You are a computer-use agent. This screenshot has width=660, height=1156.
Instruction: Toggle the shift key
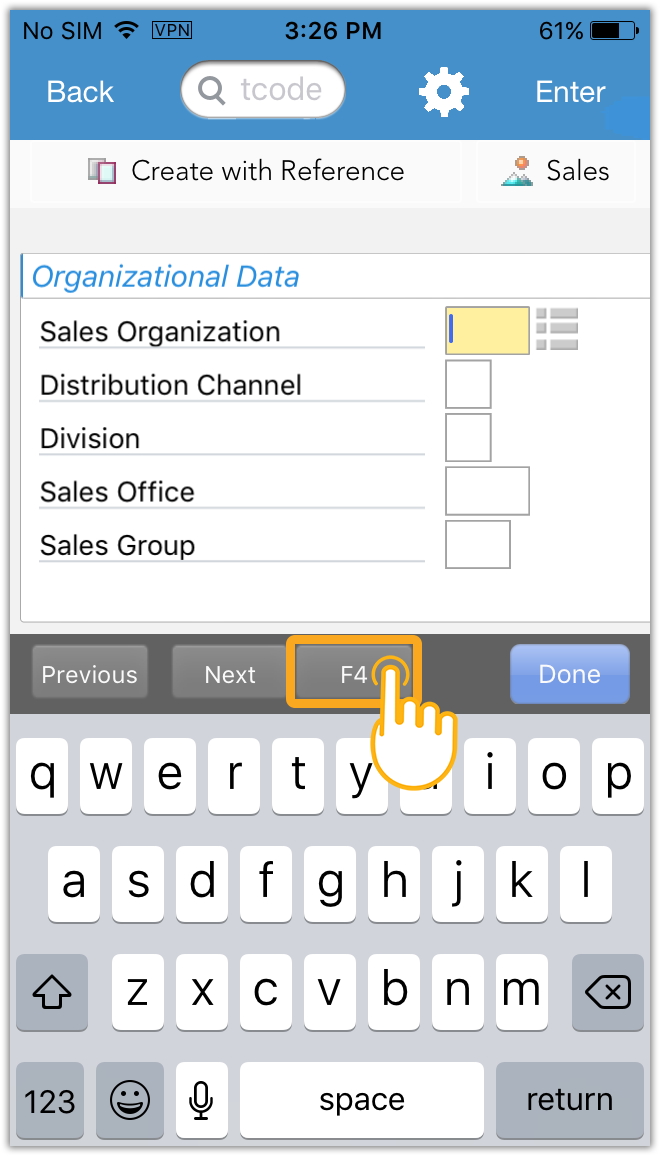(x=52, y=992)
